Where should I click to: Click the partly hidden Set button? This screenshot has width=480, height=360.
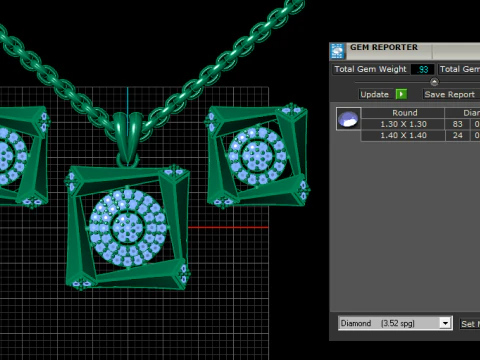[469, 324]
